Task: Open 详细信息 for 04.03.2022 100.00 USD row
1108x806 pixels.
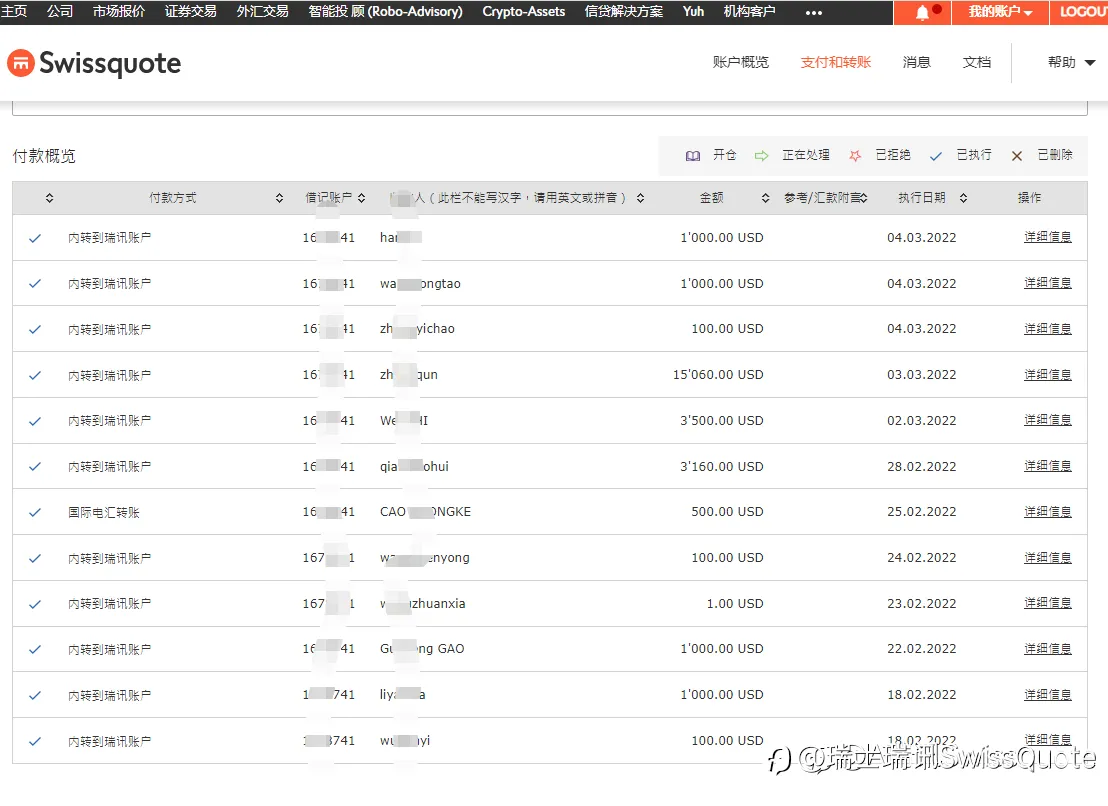Action: pos(1047,328)
